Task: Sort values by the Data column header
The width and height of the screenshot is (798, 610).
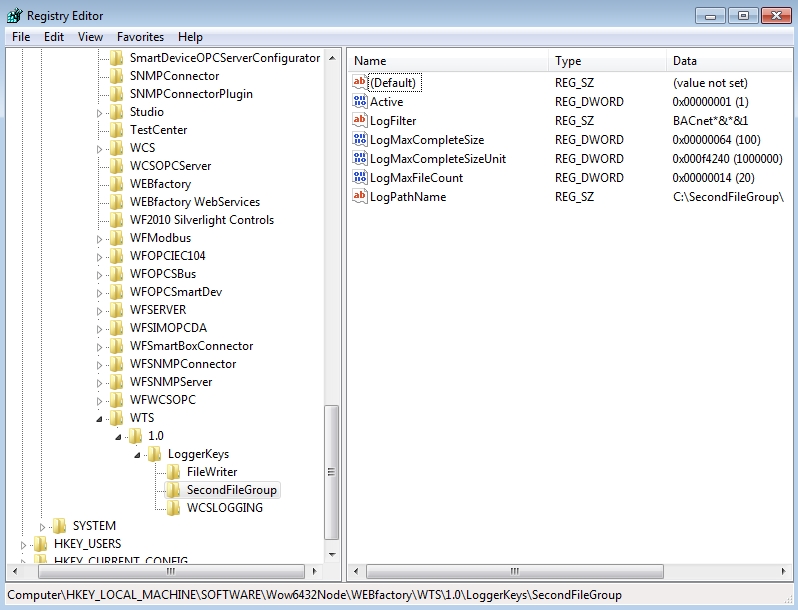Action: (729, 61)
